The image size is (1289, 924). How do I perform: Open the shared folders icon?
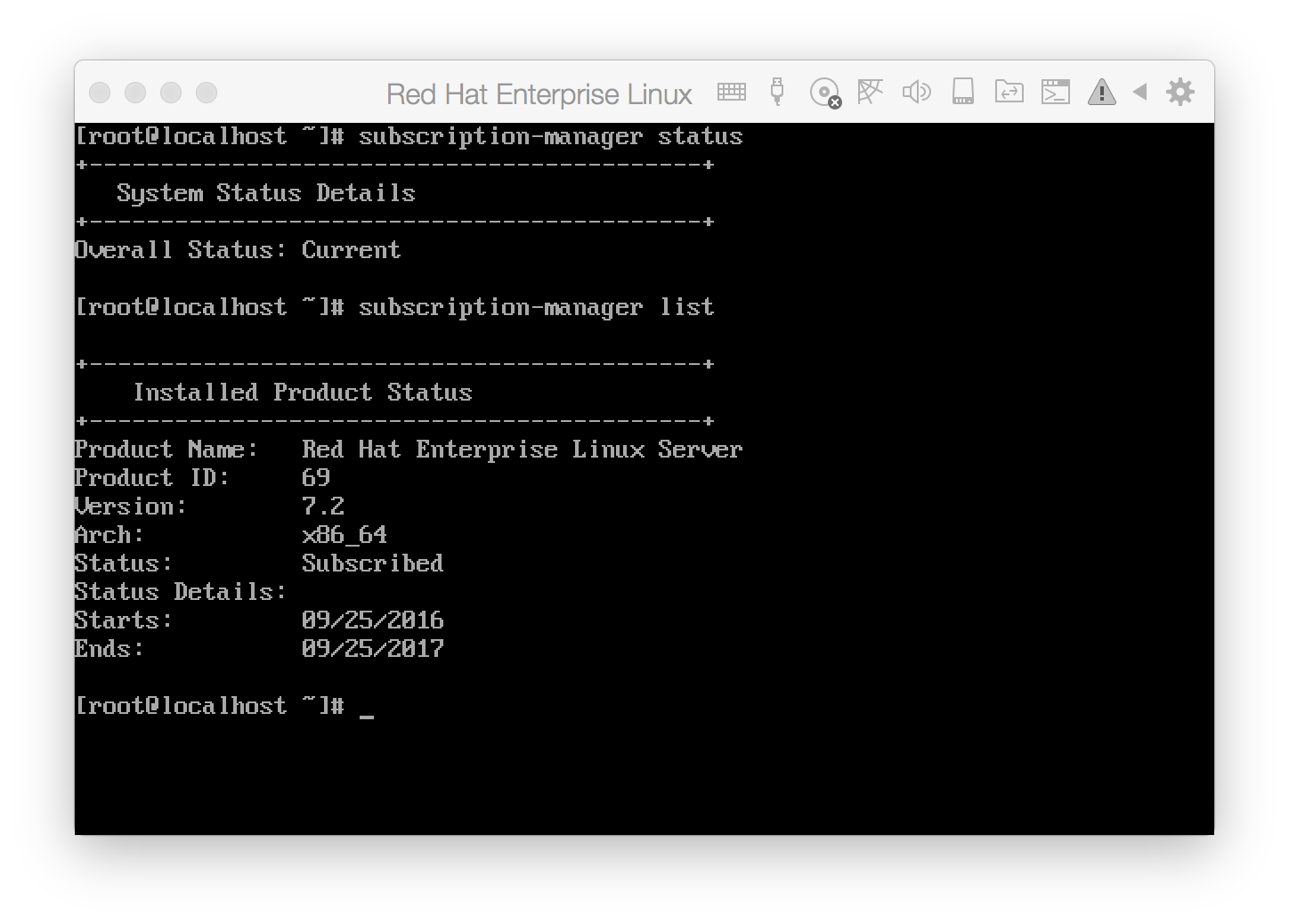[1009, 91]
